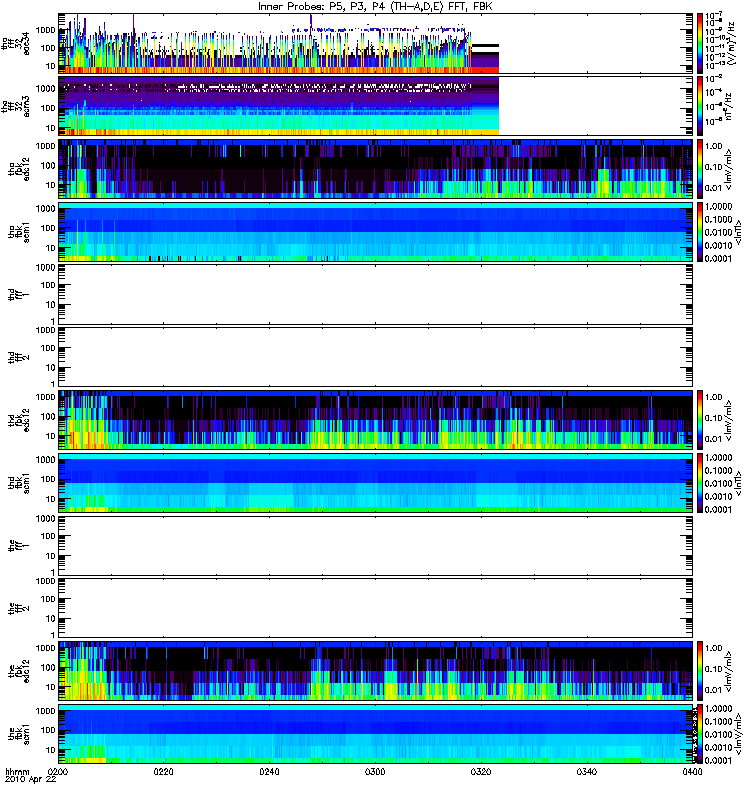The width and height of the screenshot is (750, 800).
Task: Click the tha fff edc34 color bar
Action: (x=700, y=43)
